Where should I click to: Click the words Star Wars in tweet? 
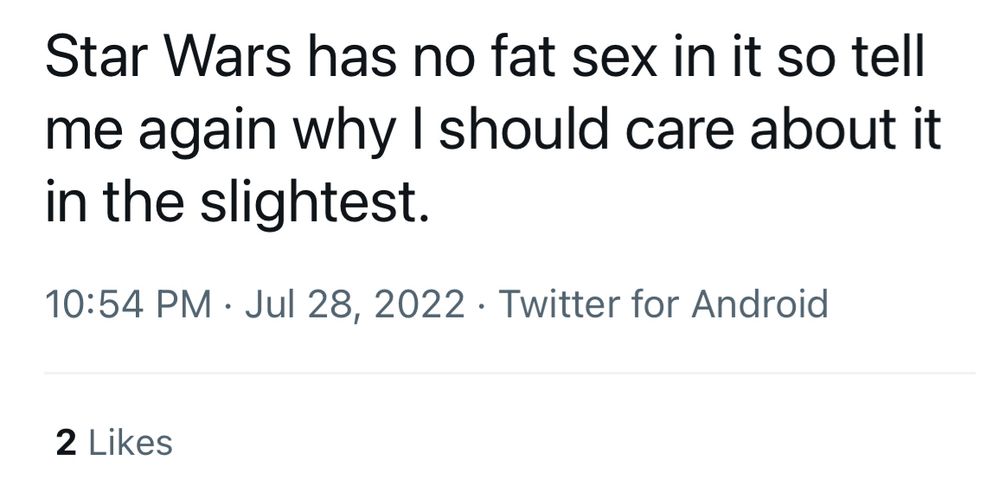[168, 57]
